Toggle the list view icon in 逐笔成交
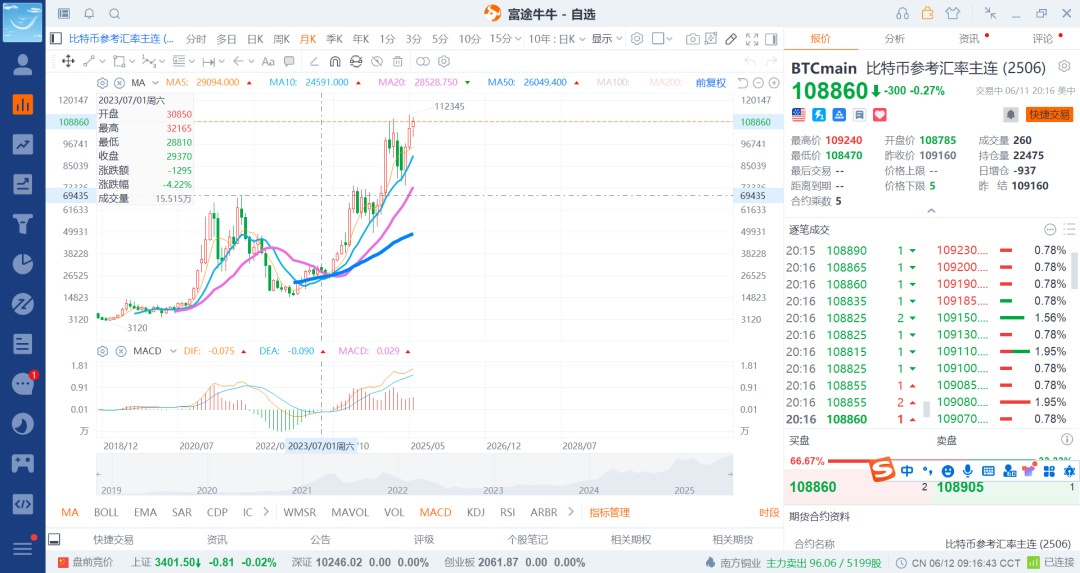 (x=1069, y=229)
